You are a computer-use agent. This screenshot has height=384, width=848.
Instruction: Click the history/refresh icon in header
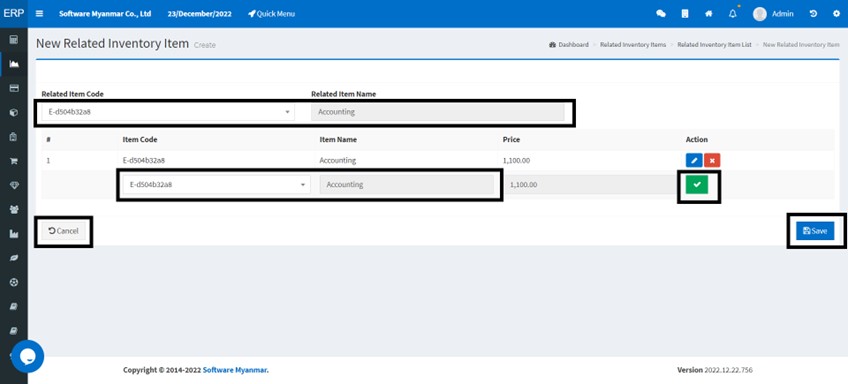(813, 14)
